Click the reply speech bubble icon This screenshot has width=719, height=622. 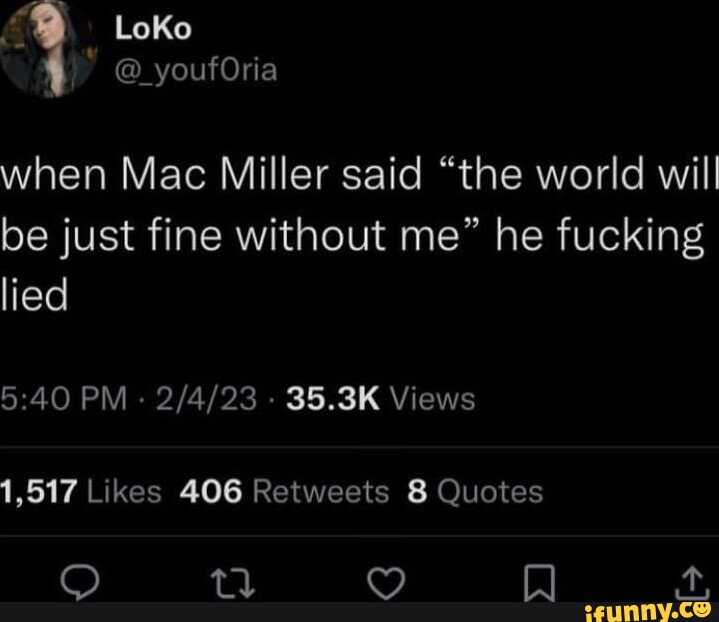[79, 581]
